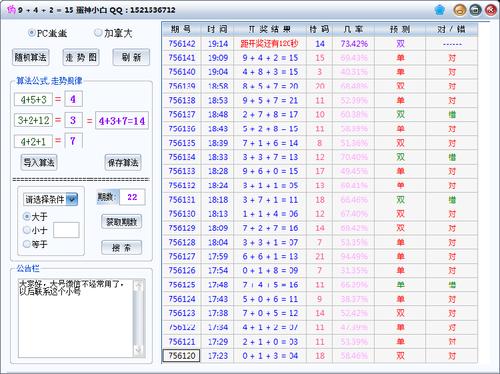Click the 18:09 time cell

click(x=218, y=228)
